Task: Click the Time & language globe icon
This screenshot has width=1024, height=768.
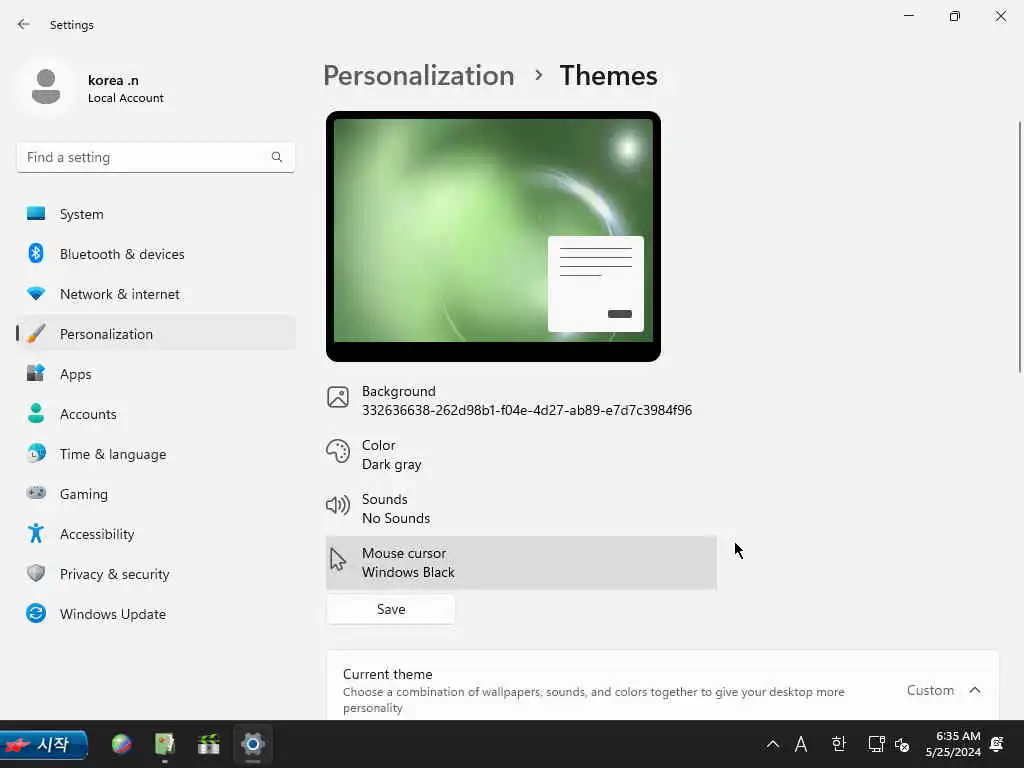Action: click(x=36, y=453)
